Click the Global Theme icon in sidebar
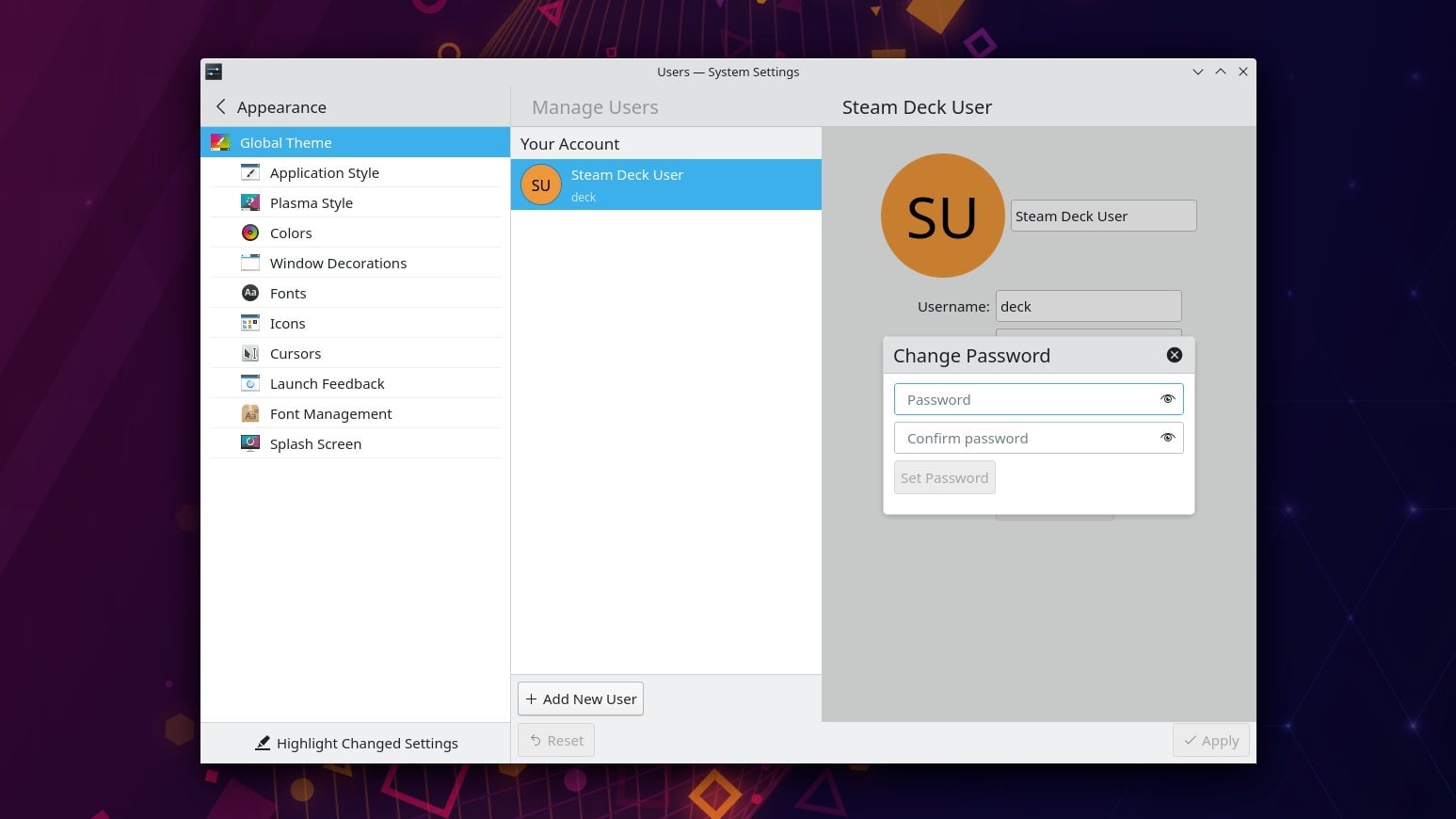The image size is (1456, 819). [x=220, y=143]
